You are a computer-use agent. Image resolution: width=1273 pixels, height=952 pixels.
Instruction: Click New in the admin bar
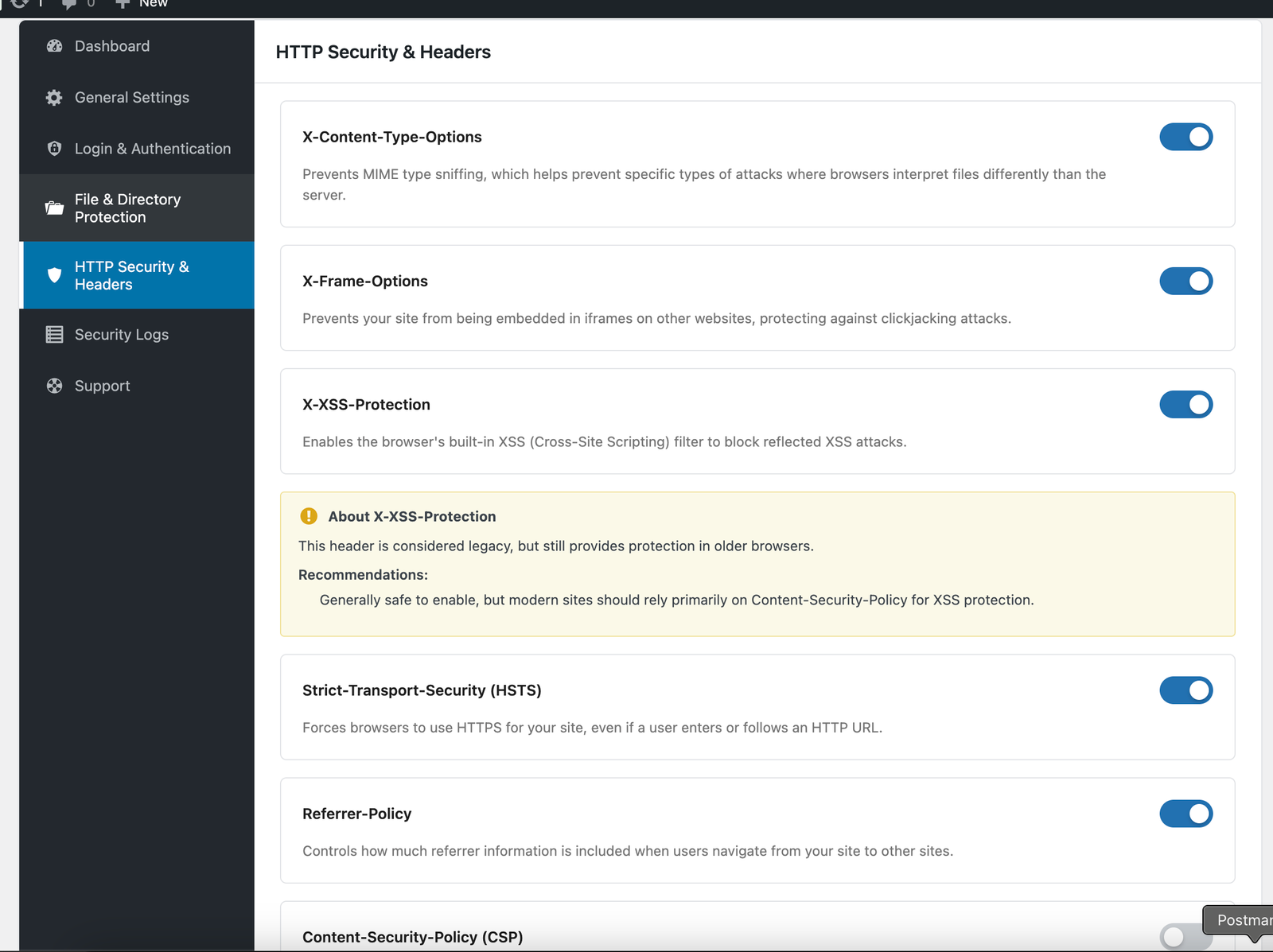coord(154,4)
